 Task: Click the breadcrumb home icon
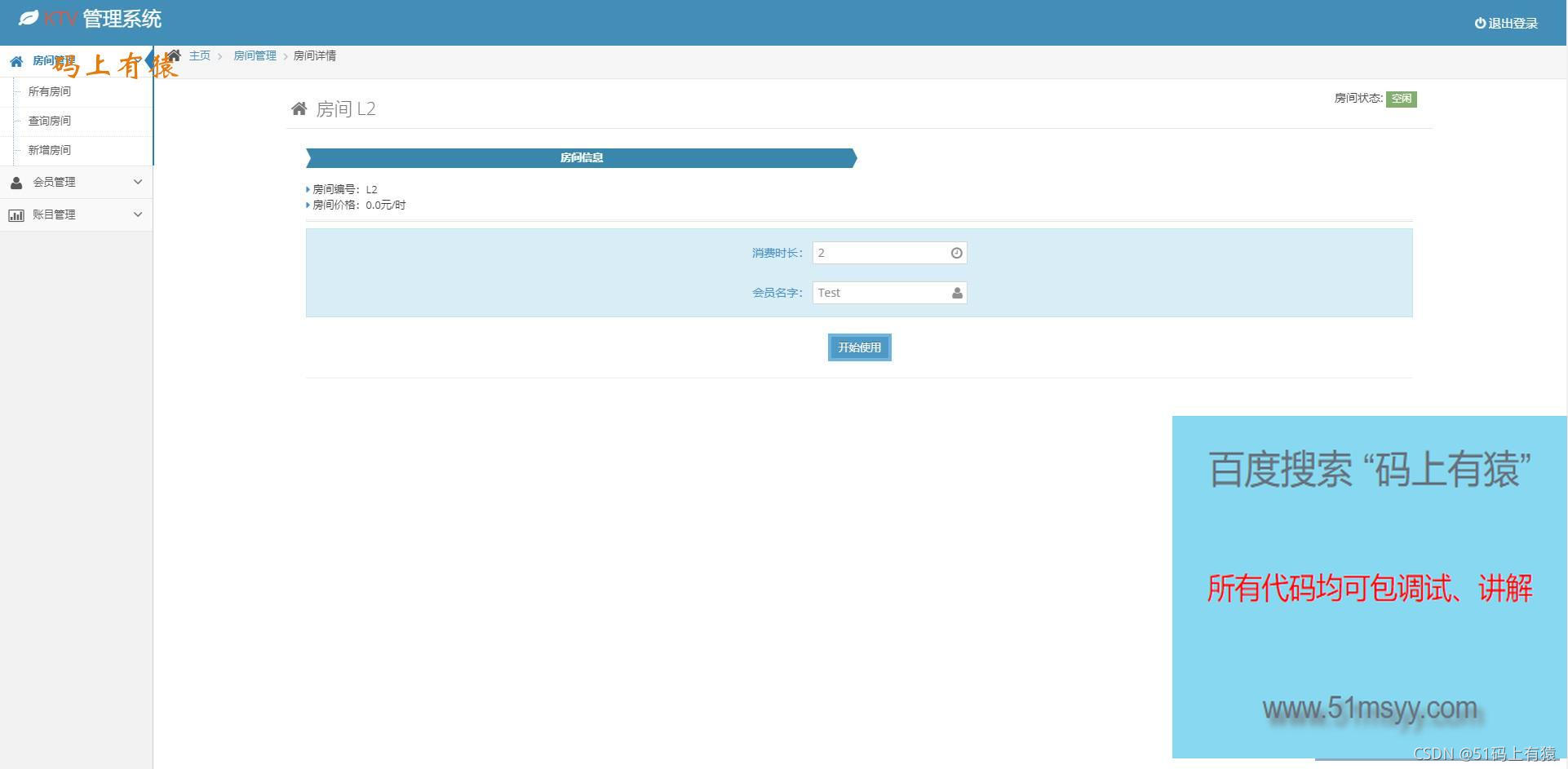pos(175,55)
